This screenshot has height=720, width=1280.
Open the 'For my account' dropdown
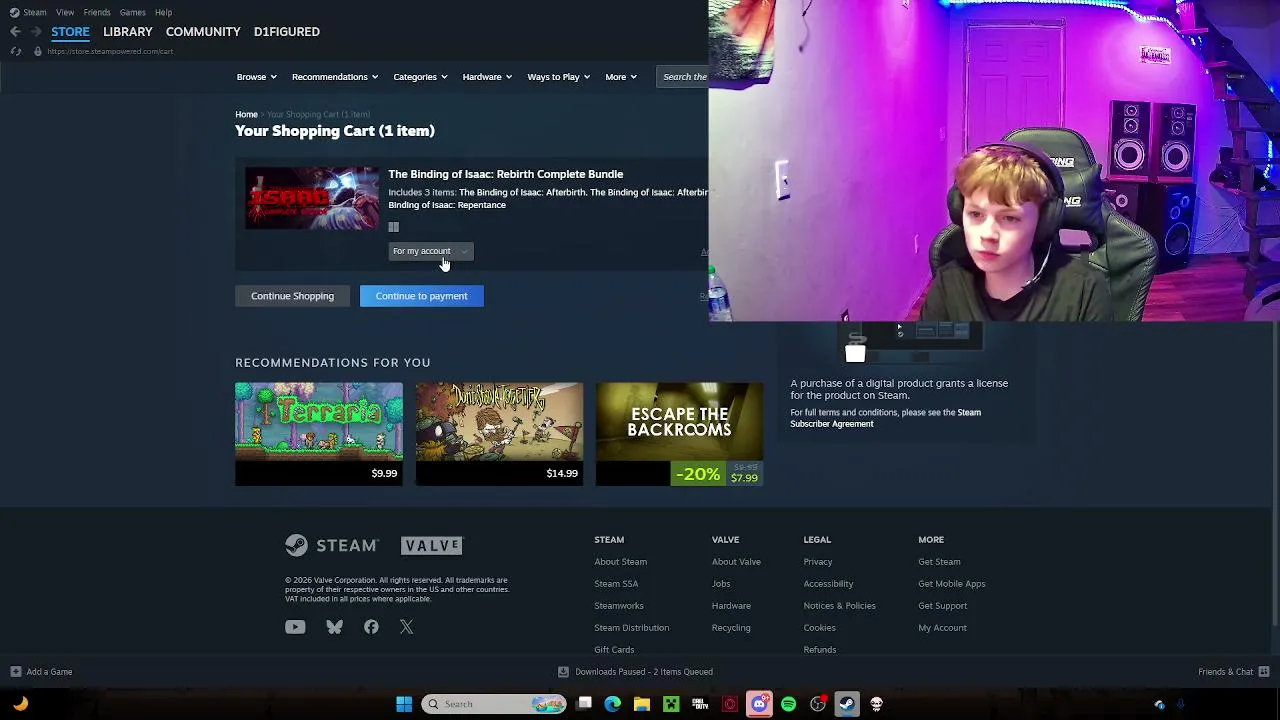pyautogui.click(x=431, y=251)
